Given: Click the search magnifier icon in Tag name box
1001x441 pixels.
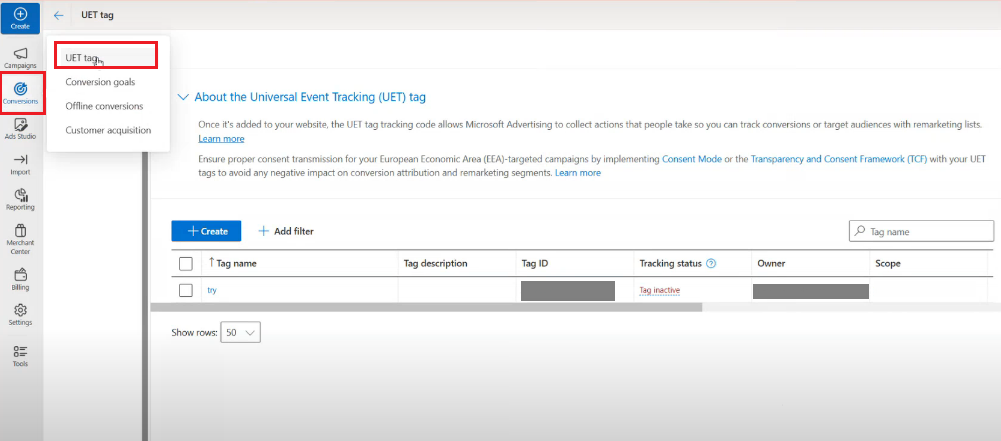Looking at the screenshot, I should tap(860, 231).
